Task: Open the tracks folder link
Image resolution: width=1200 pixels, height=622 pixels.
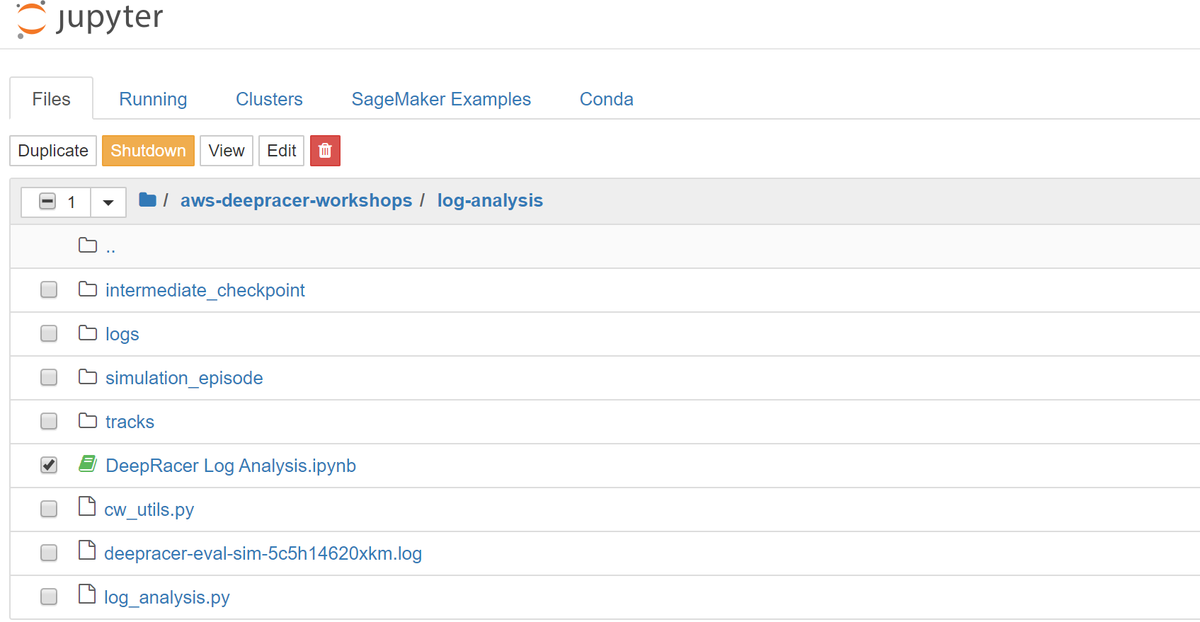Action: 130,422
